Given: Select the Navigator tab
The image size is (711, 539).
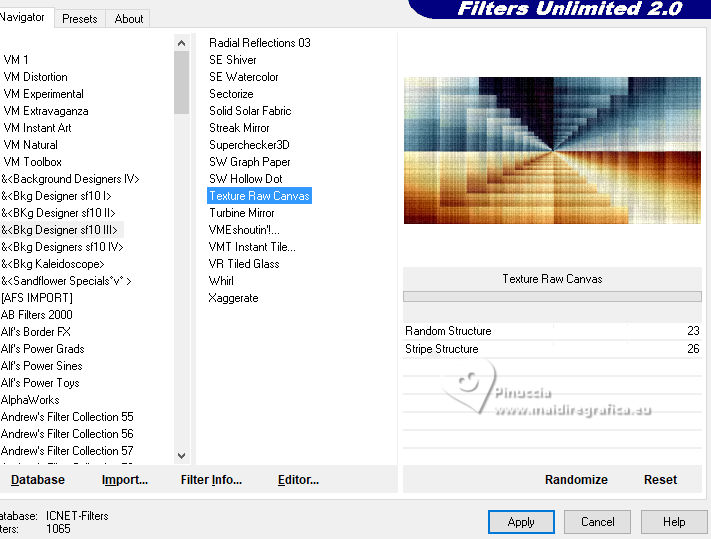Looking at the screenshot, I should tap(23, 18).
